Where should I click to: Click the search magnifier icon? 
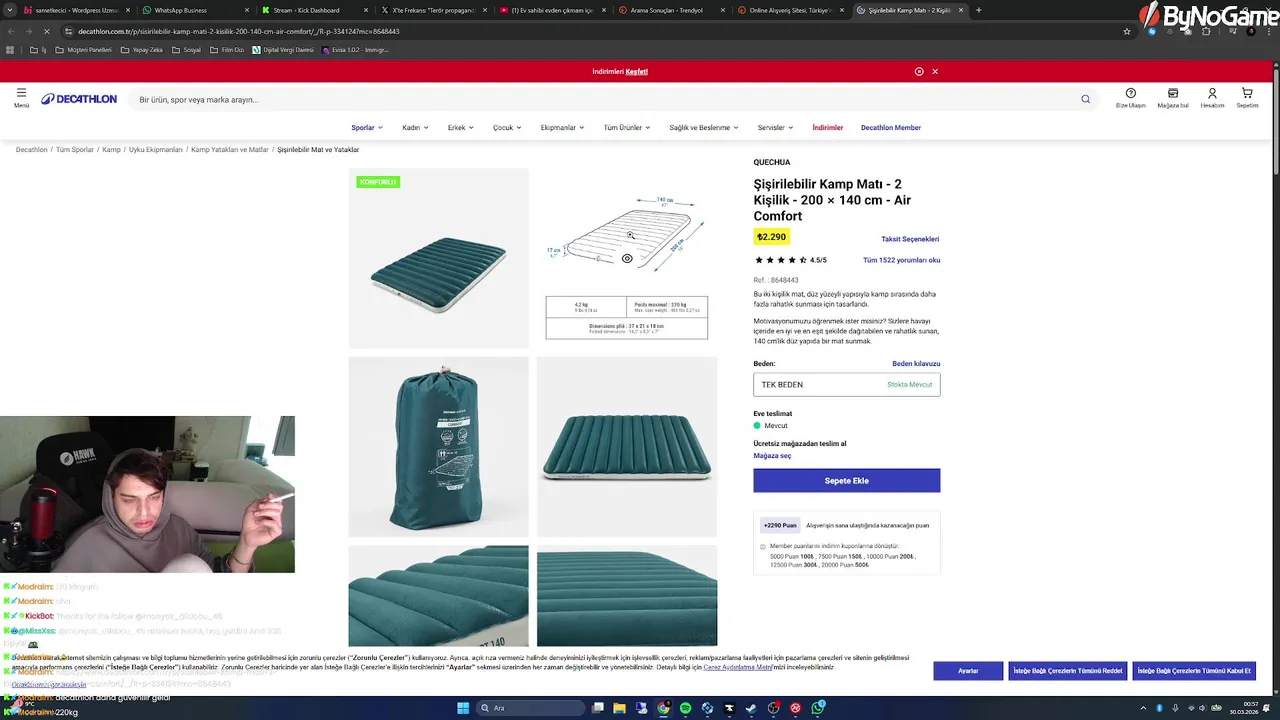(x=1085, y=99)
